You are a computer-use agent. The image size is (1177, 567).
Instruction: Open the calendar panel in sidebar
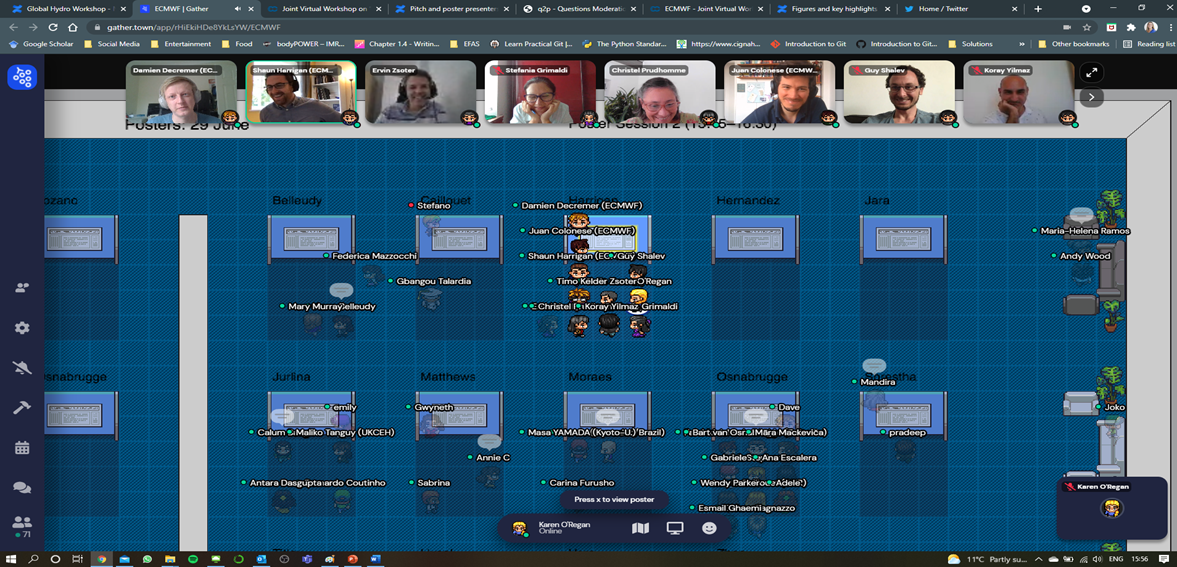pos(22,448)
